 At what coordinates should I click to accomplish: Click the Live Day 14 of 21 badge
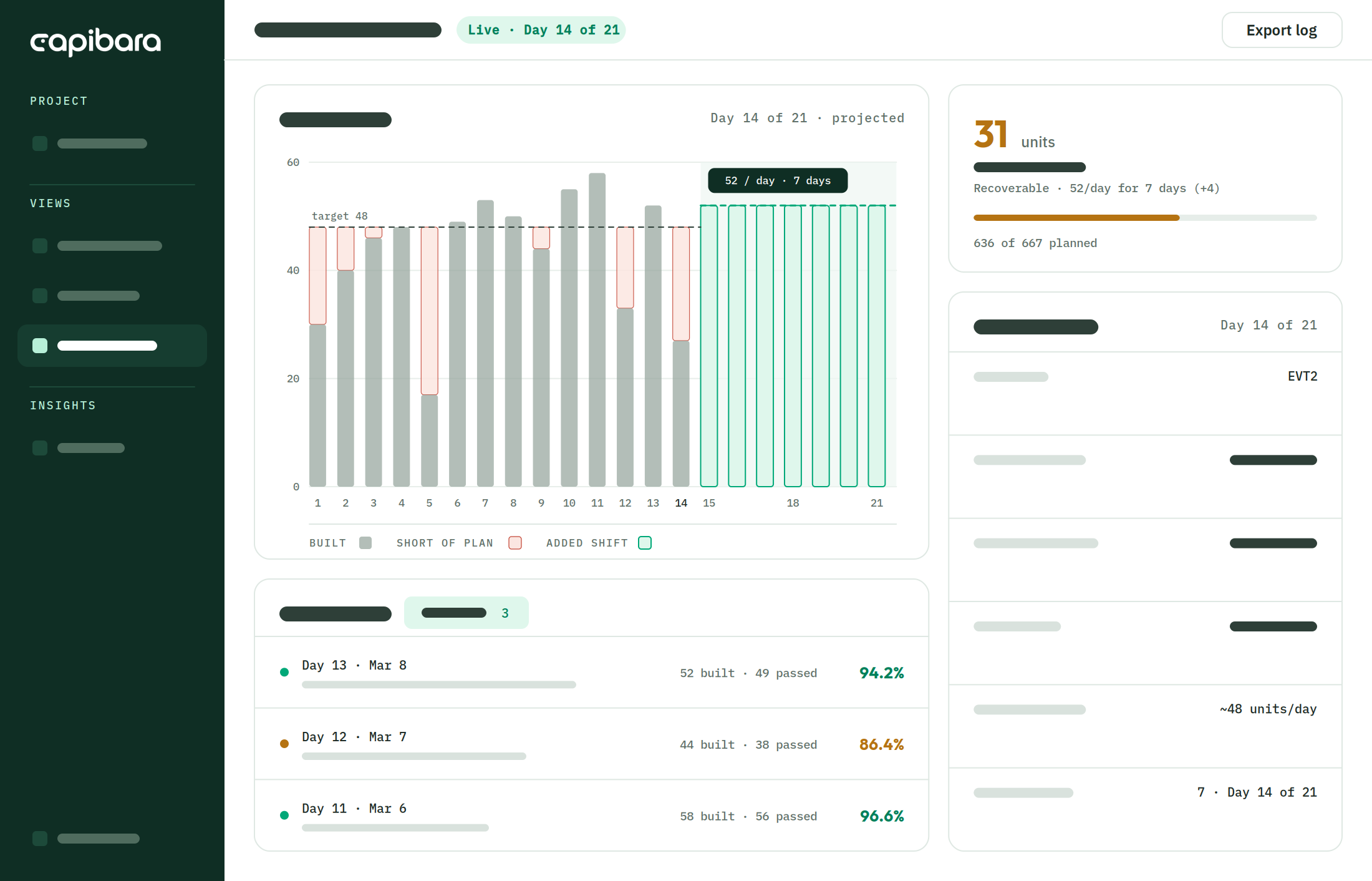click(541, 30)
